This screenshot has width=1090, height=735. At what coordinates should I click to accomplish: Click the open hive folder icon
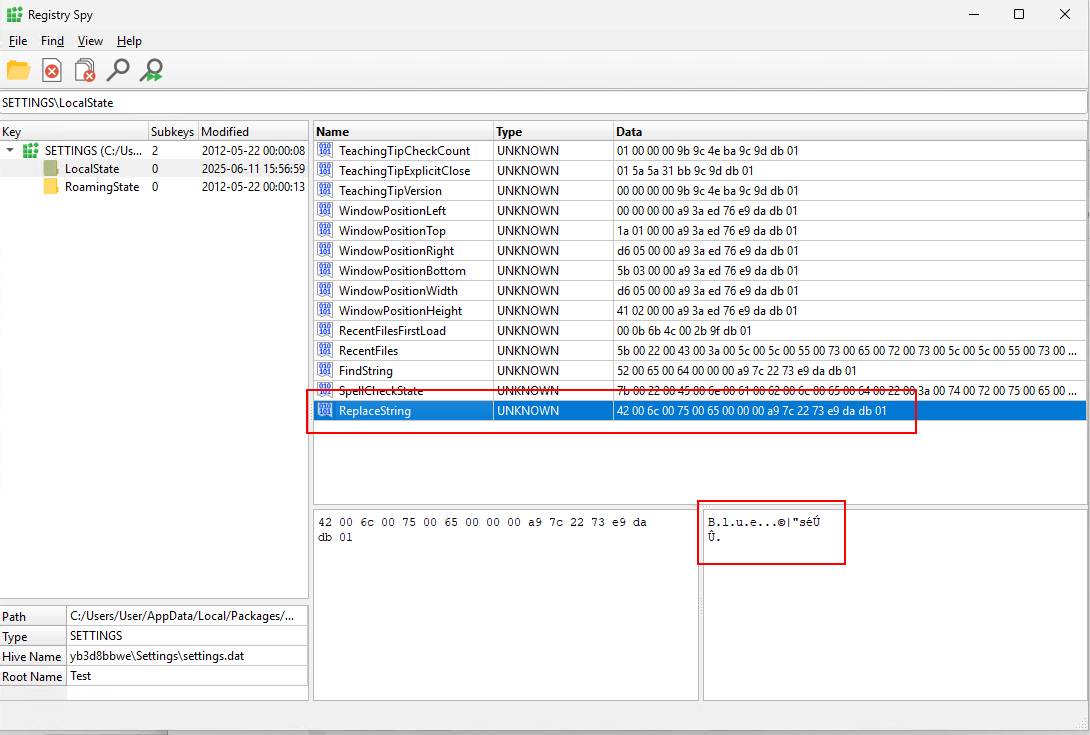pyautogui.click(x=18, y=70)
